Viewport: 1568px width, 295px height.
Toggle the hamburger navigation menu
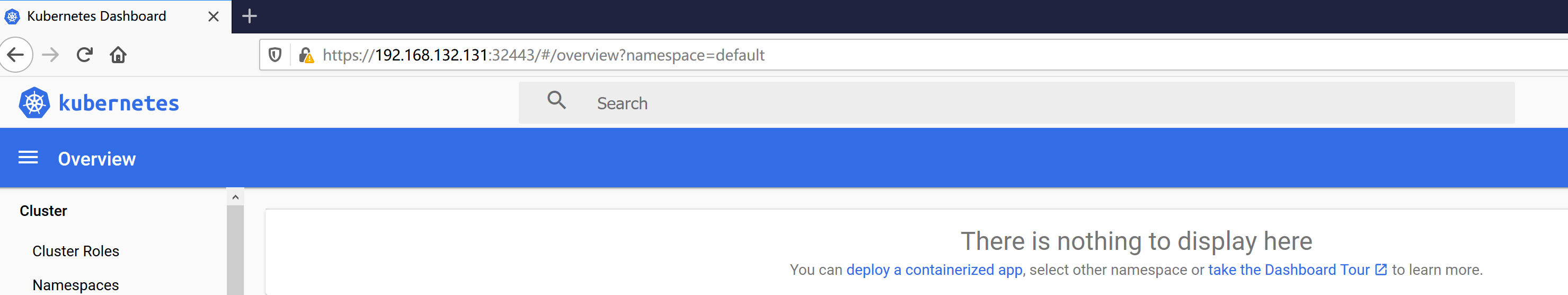click(x=28, y=158)
